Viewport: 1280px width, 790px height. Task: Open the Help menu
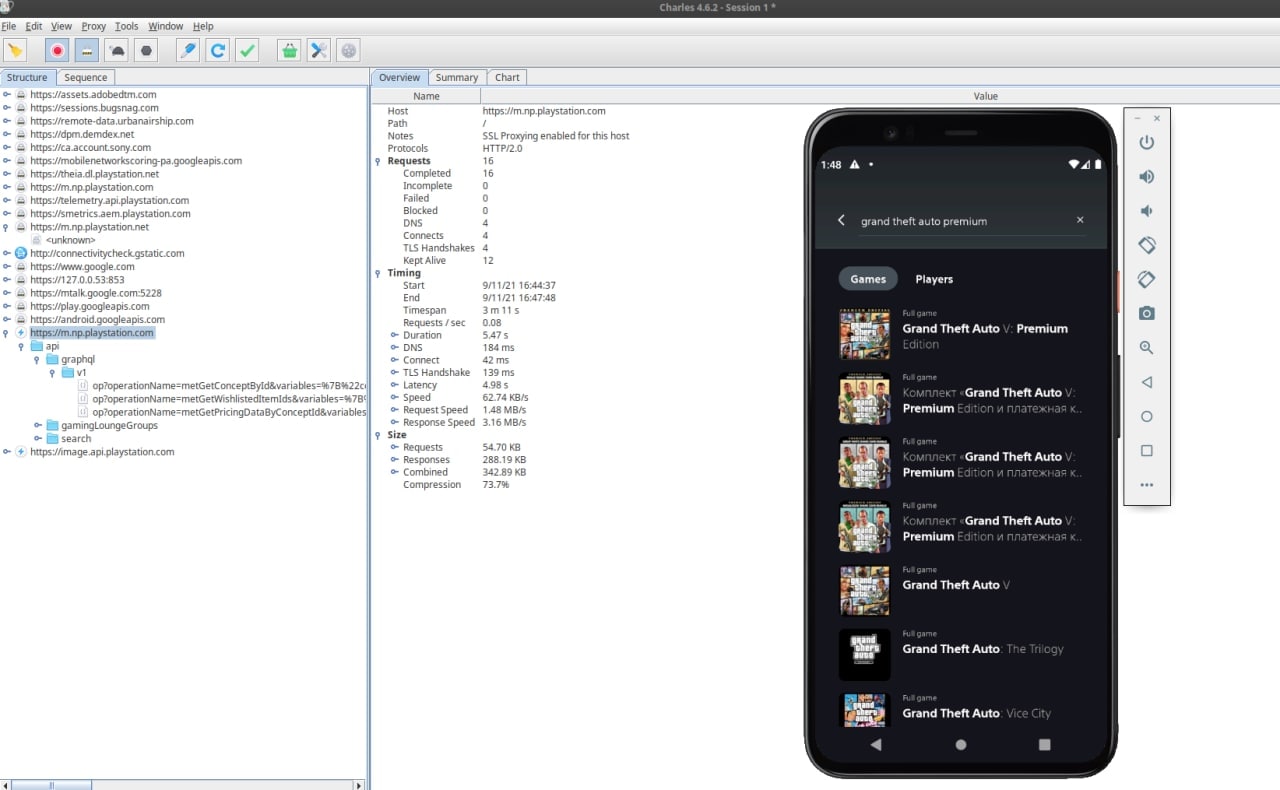203,26
